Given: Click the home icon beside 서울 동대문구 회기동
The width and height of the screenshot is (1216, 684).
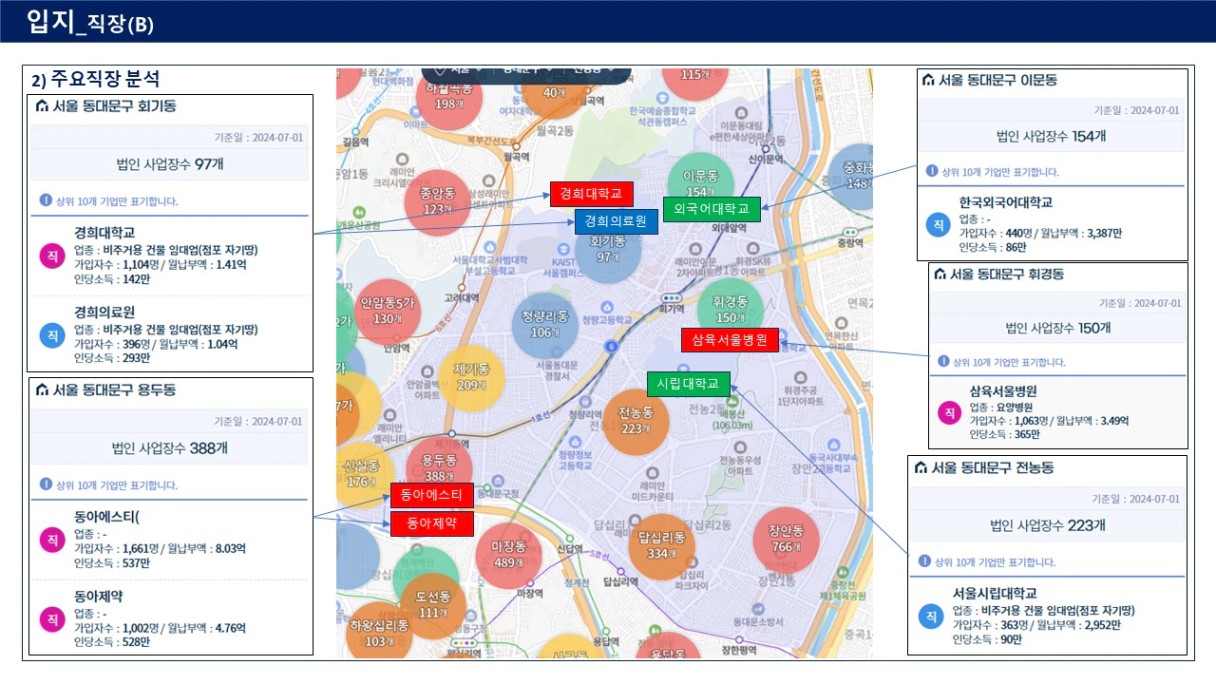Looking at the screenshot, I should pos(41,106).
